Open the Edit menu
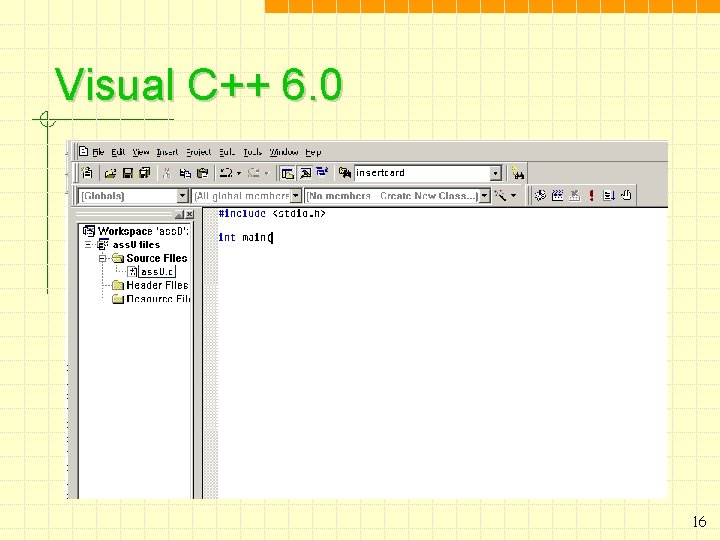This screenshot has height=540, width=720. 118,152
